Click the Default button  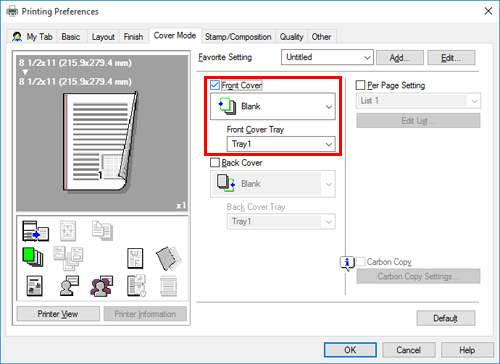coord(446,318)
